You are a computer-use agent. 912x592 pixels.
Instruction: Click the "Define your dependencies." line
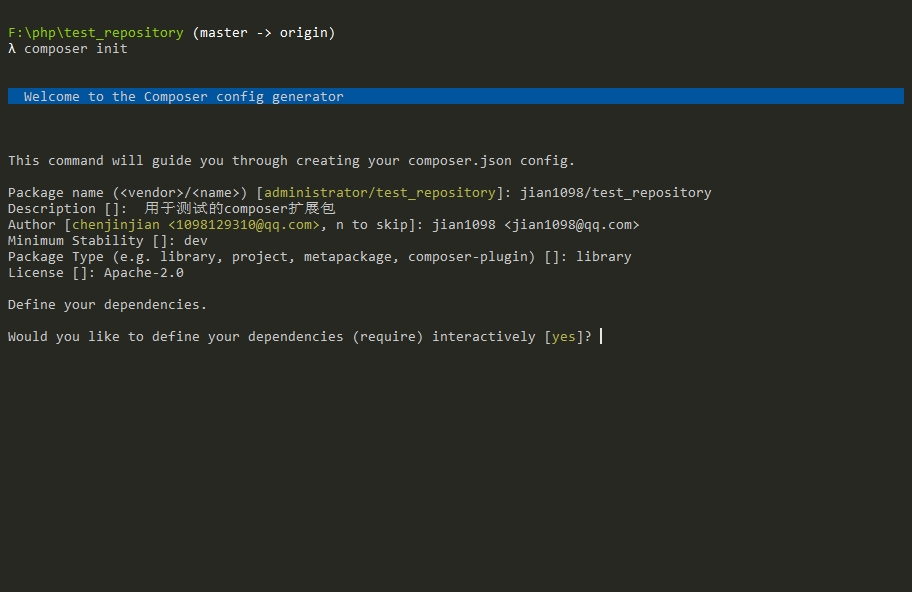pos(108,305)
